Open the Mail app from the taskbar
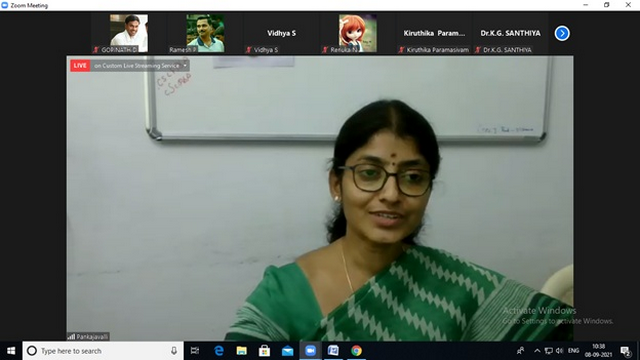640x360 pixels. [x=287, y=351]
